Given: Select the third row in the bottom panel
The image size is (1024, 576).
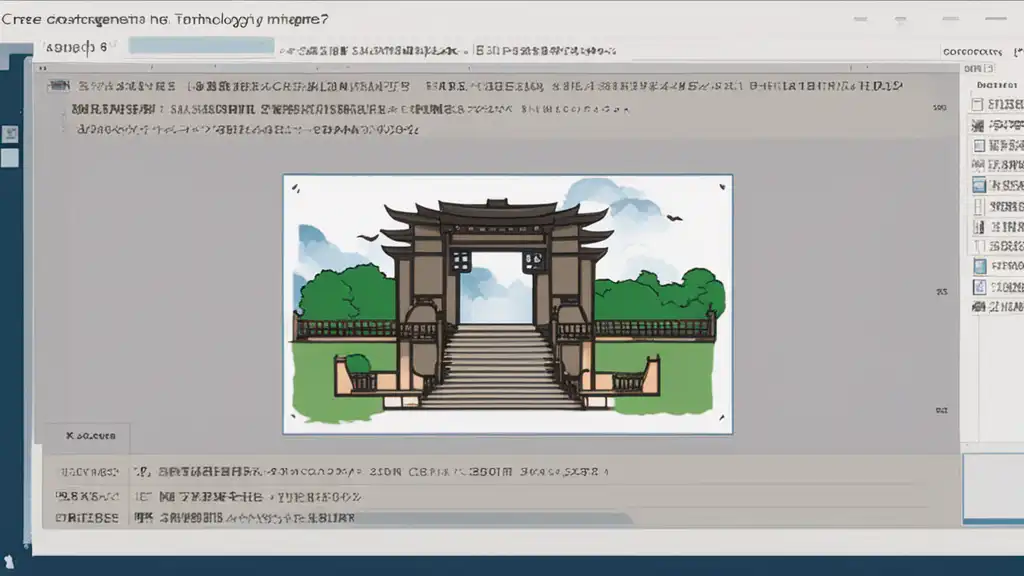Looking at the screenshot, I should [x=500, y=518].
